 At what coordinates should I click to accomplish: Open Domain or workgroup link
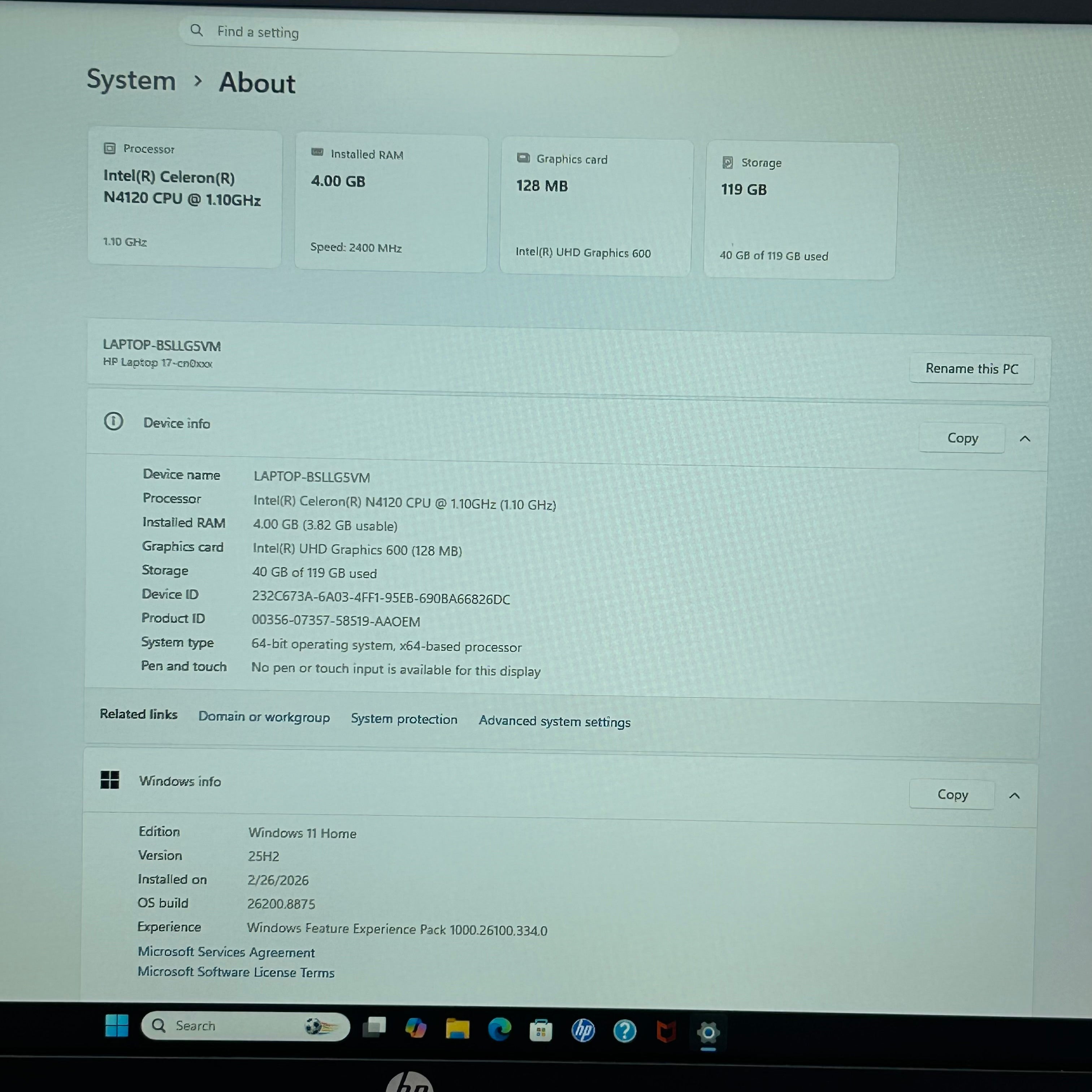click(264, 717)
